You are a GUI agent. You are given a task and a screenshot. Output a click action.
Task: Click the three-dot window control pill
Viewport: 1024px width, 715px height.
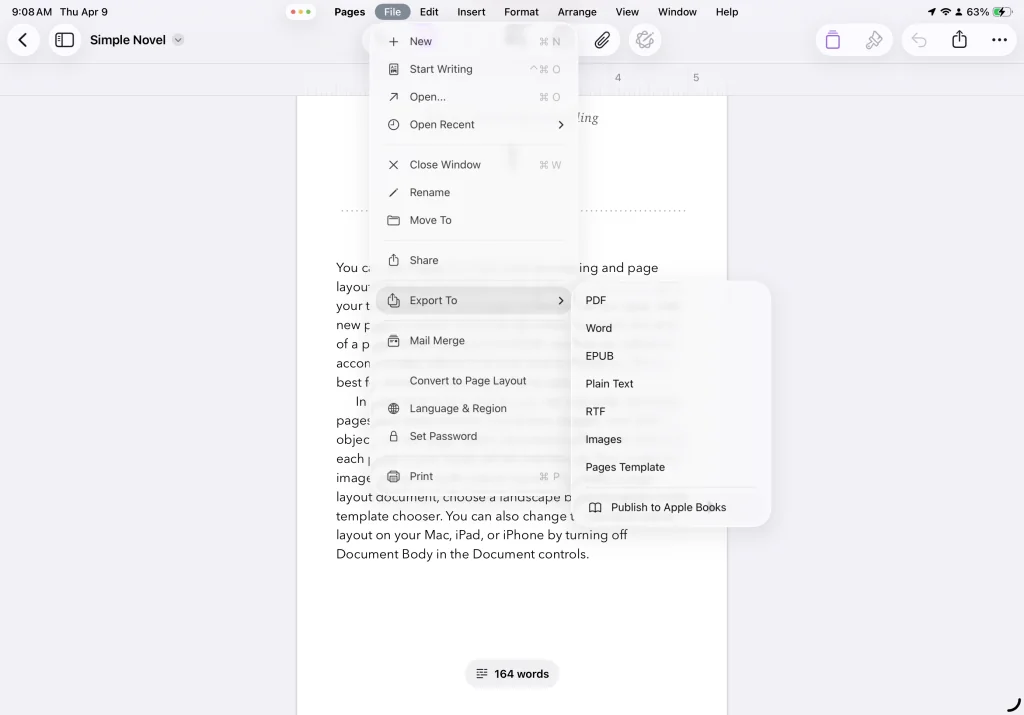click(301, 12)
